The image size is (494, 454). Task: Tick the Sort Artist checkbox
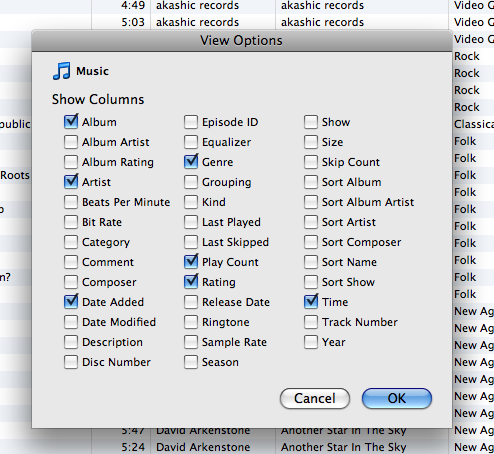click(311, 222)
